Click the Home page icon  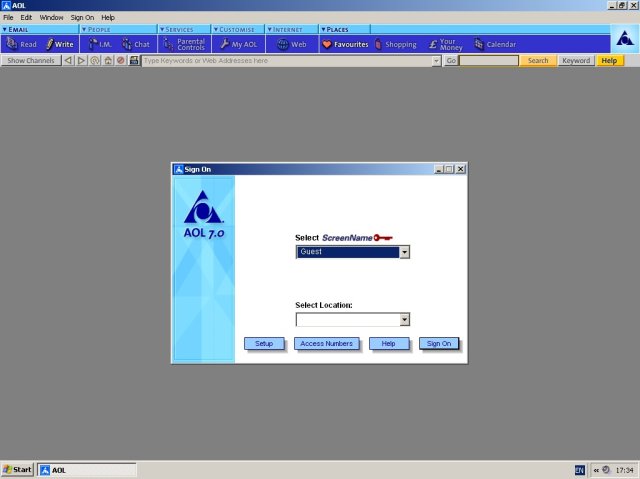(108, 60)
